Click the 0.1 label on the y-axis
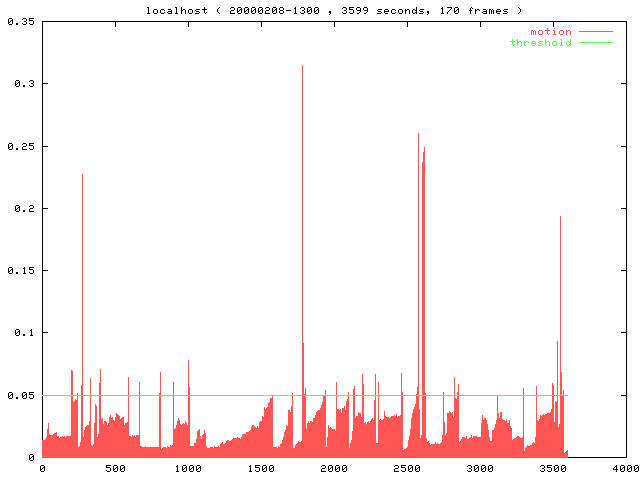Image resolution: width=640 pixels, height=480 pixels. tap(23, 333)
